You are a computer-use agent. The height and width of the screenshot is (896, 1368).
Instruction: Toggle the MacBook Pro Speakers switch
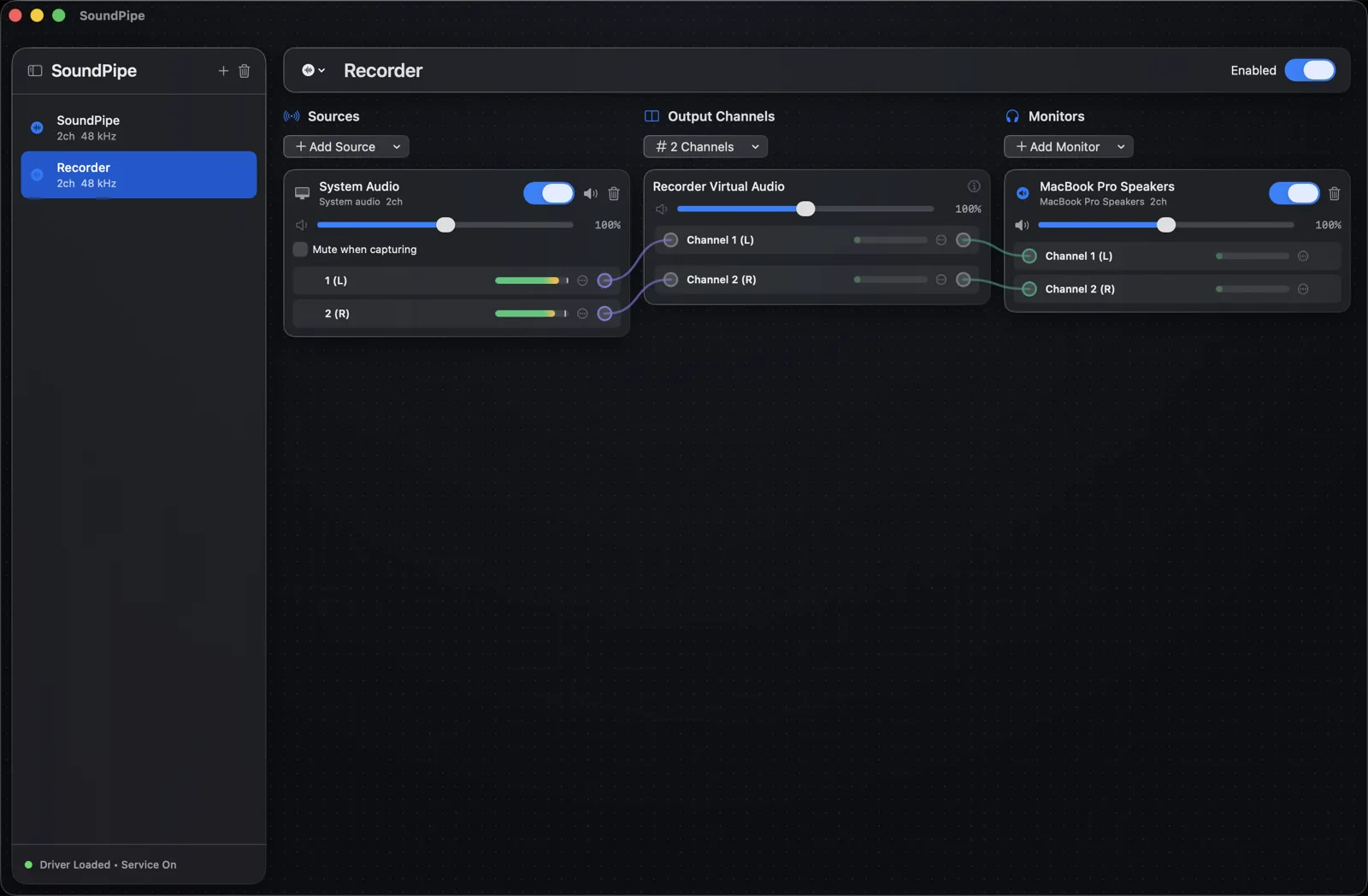(x=1294, y=193)
